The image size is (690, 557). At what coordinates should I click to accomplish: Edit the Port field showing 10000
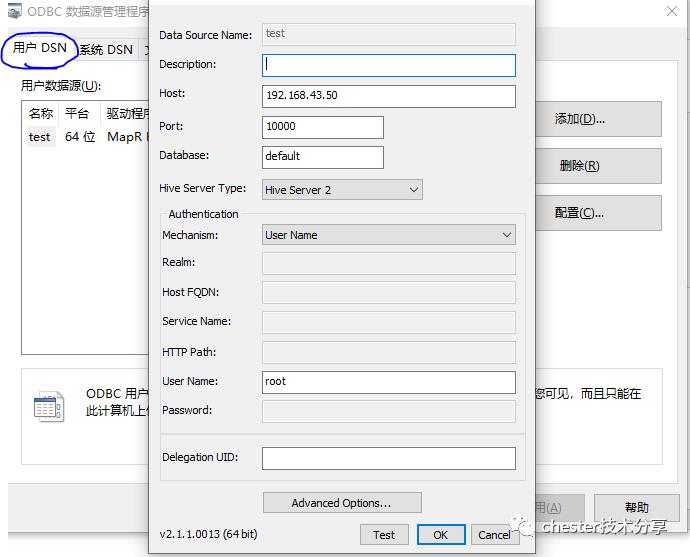[x=323, y=127]
